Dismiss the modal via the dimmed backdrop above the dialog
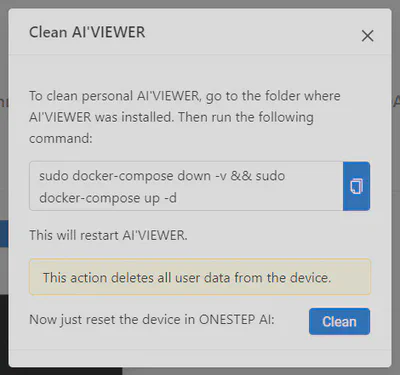Screen dimensions: 400x375 (x=200, y=4)
